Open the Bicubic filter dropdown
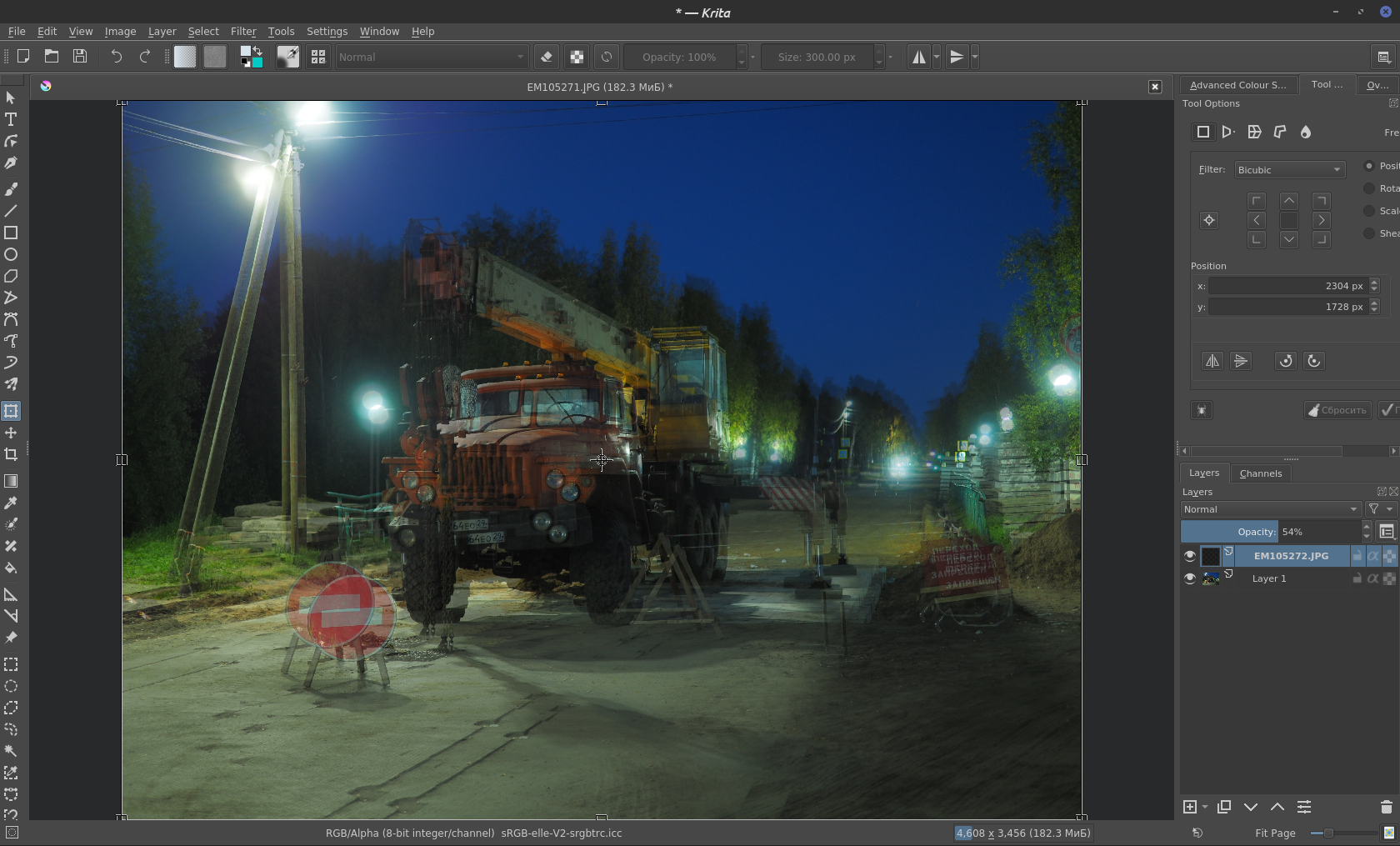 [x=1290, y=170]
